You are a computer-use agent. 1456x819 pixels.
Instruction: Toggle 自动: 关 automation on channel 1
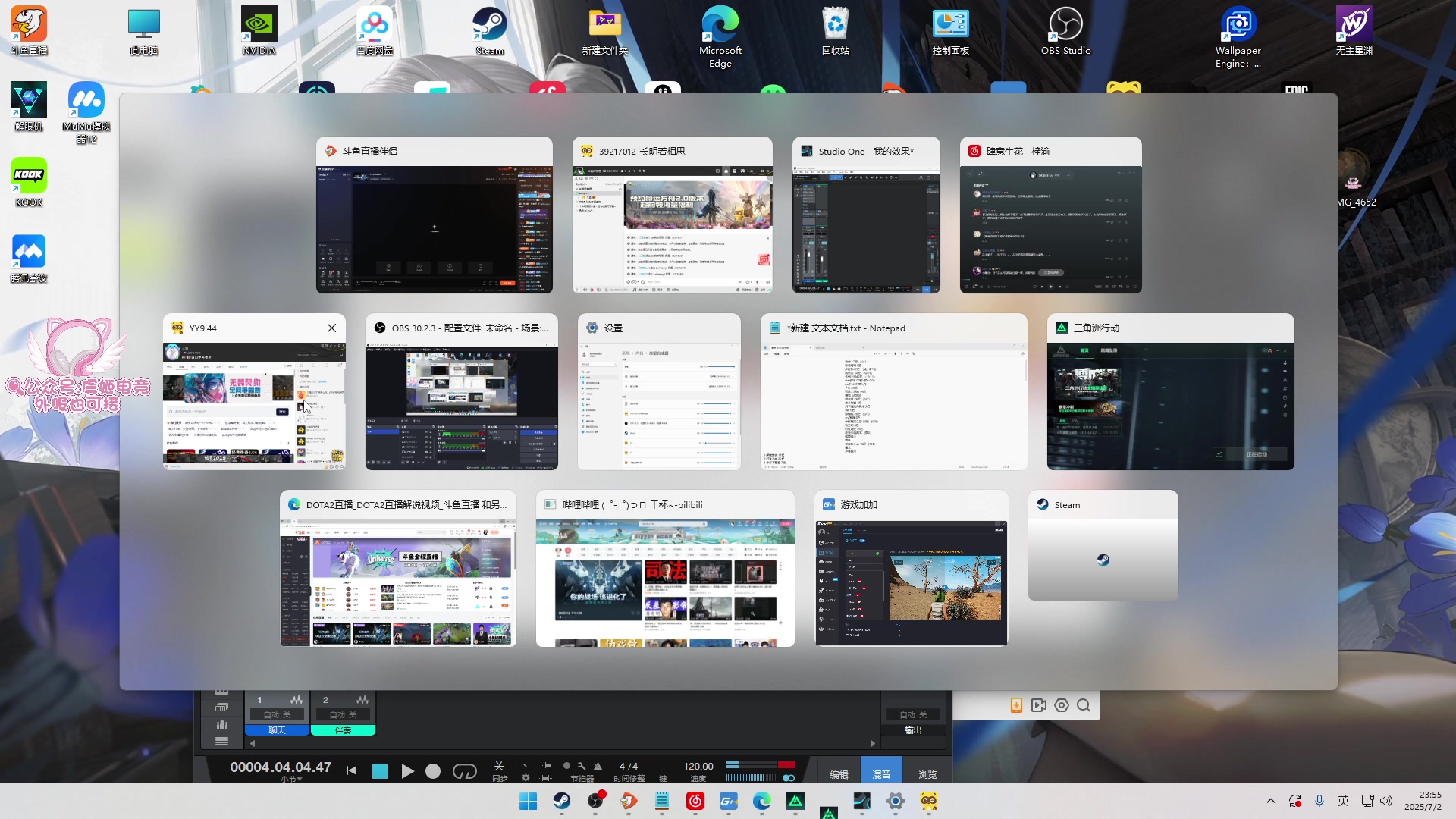pos(277,715)
